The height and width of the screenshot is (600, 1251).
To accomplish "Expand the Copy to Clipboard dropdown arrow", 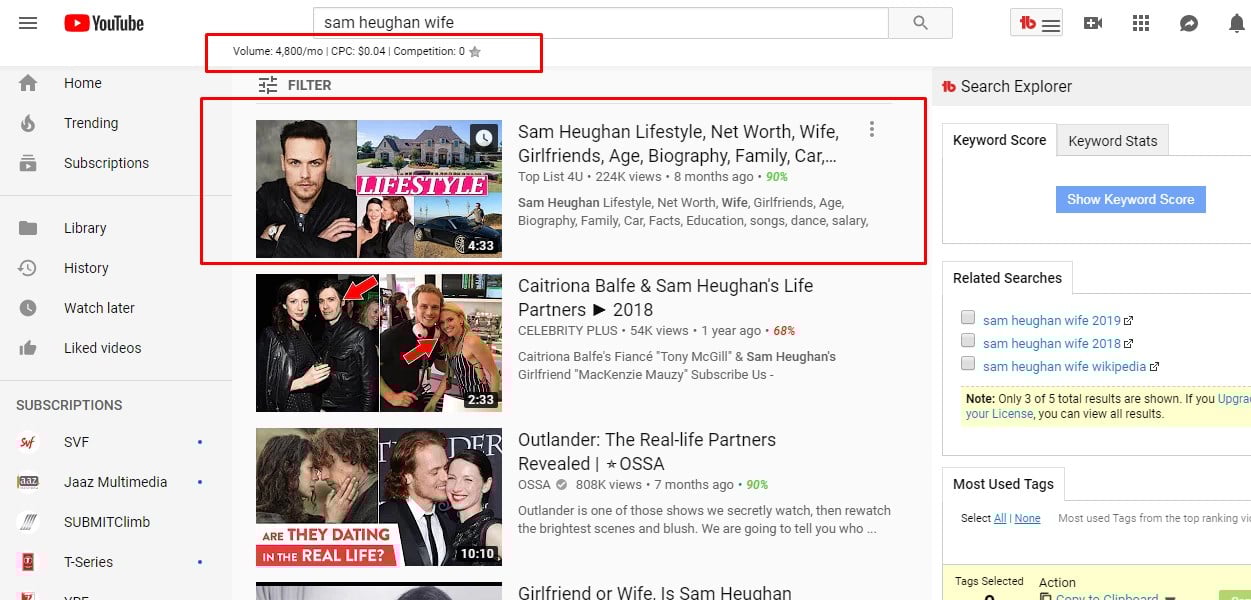I will [x=1169, y=597].
